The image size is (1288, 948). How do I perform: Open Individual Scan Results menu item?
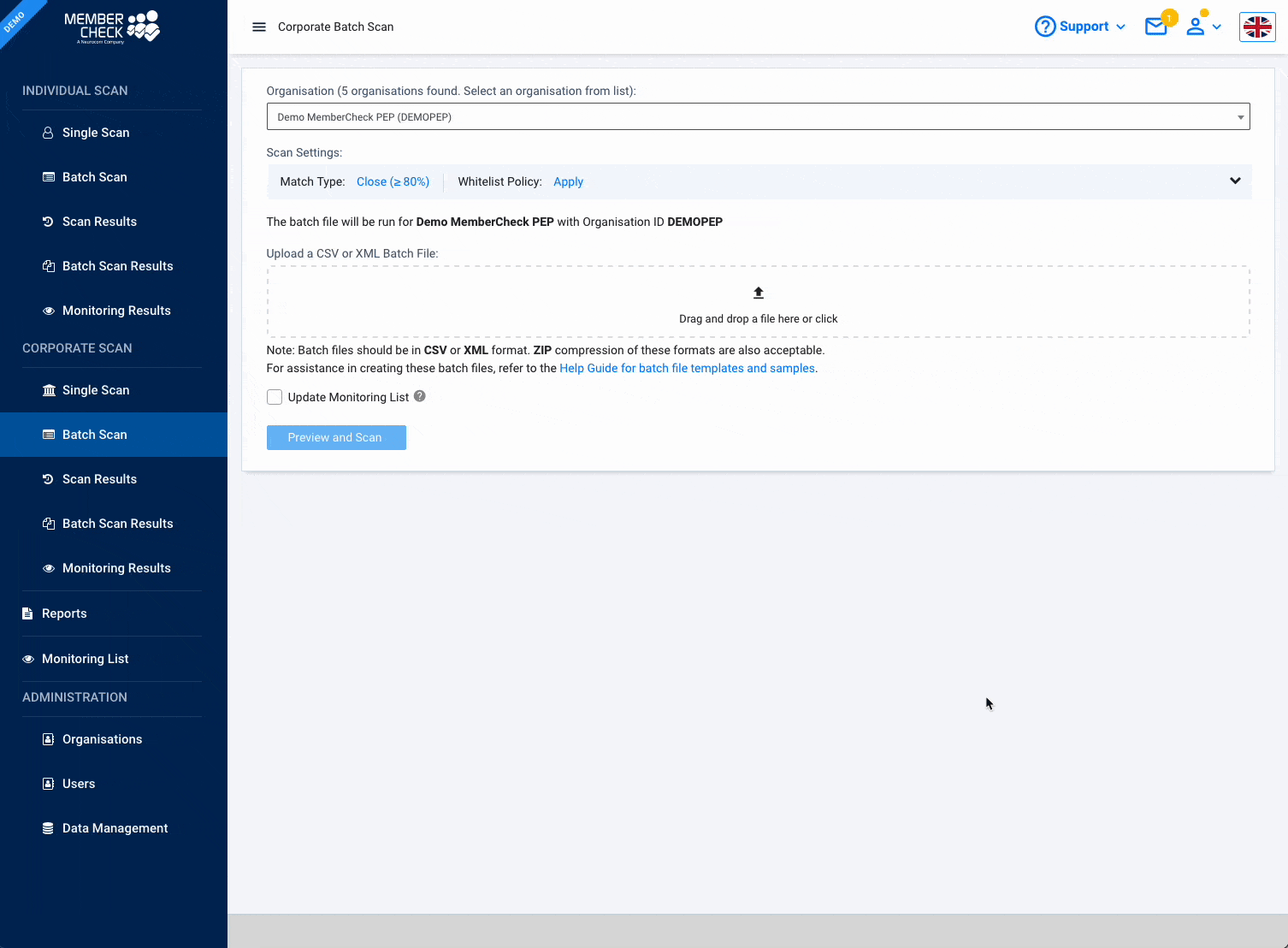point(114,222)
